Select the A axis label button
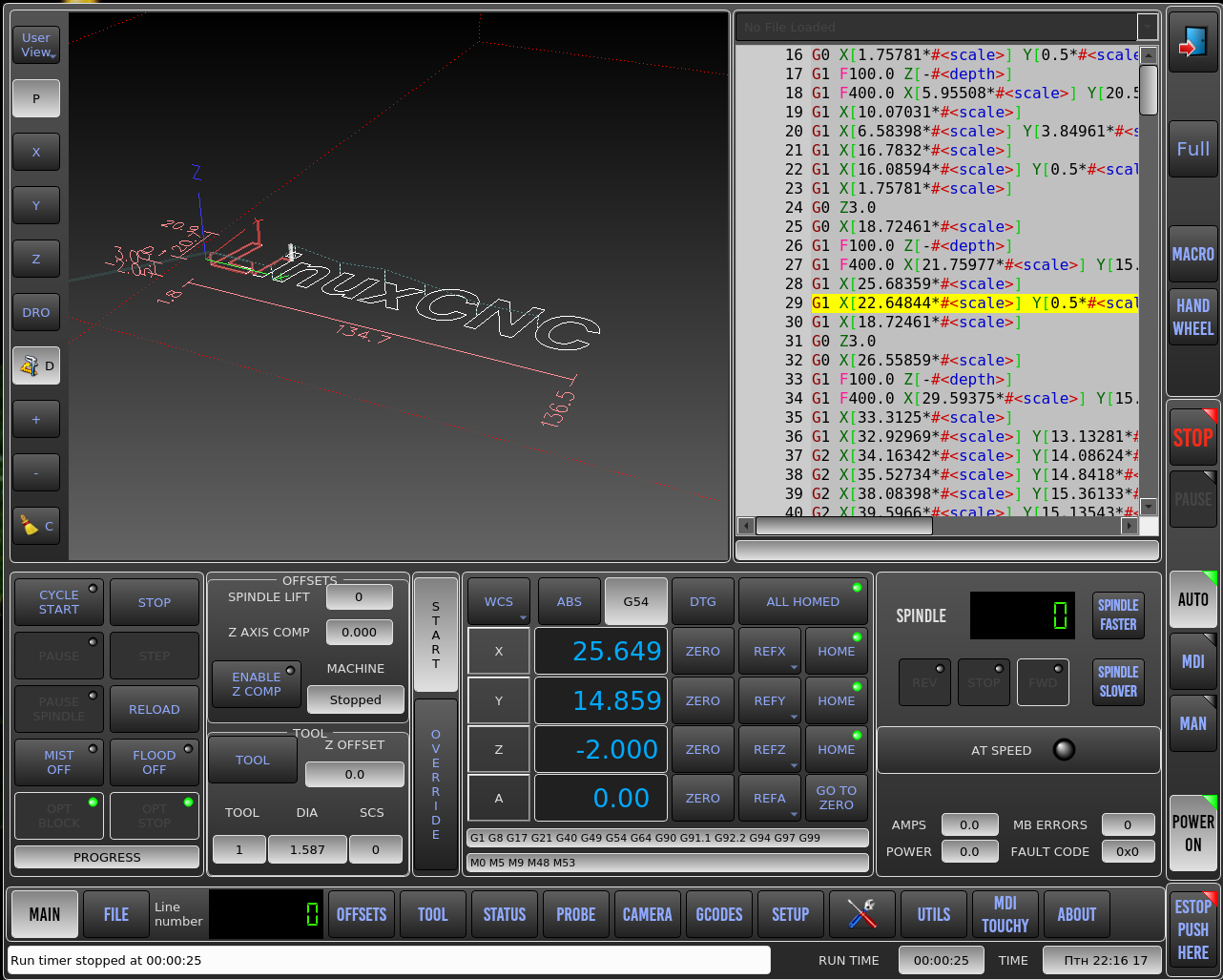The width and height of the screenshot is (1223, 980). click(499, 798)
